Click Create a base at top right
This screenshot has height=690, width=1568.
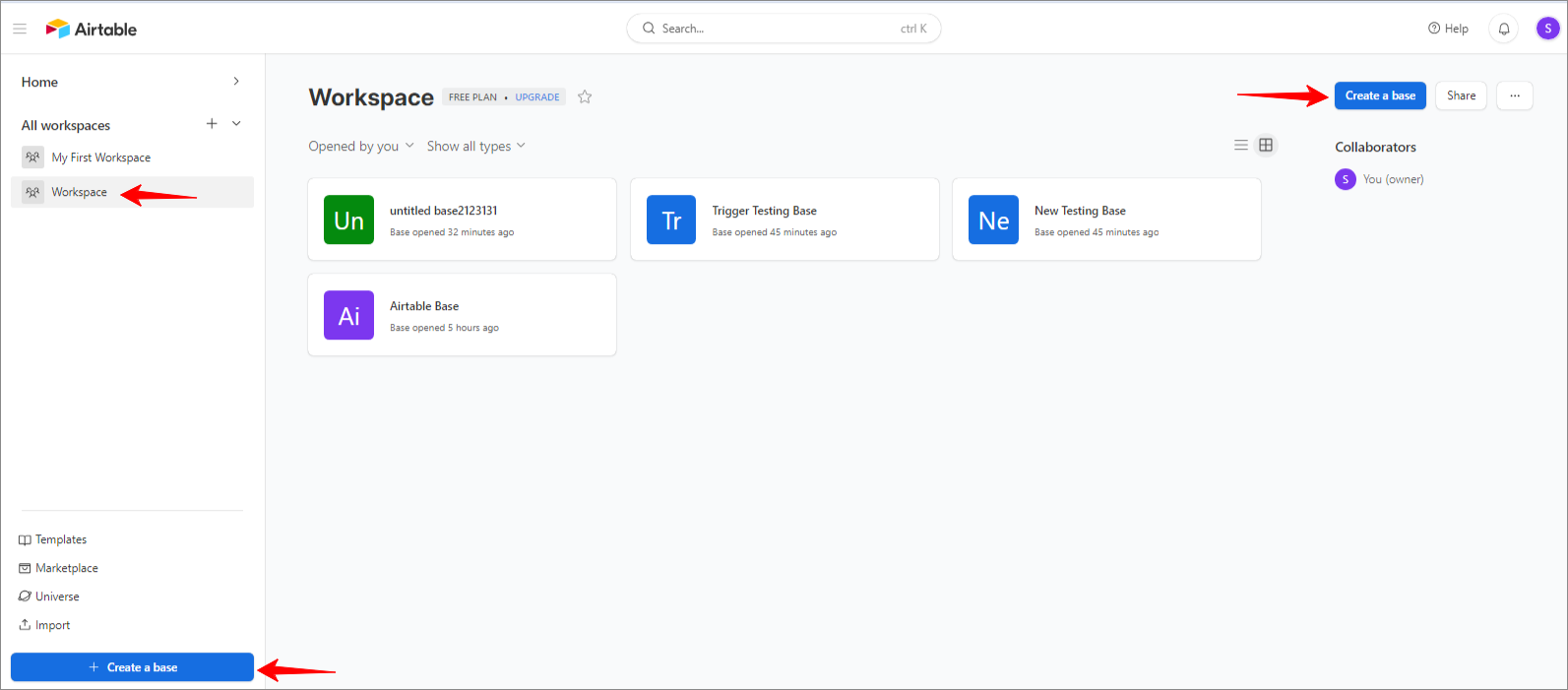point(1380,95)
